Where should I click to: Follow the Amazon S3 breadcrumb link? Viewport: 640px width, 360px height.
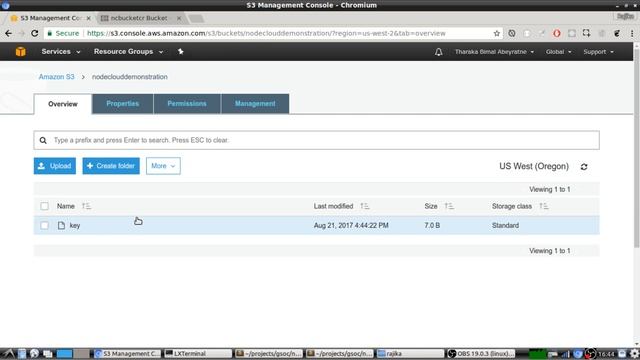(x=56, y=77)
